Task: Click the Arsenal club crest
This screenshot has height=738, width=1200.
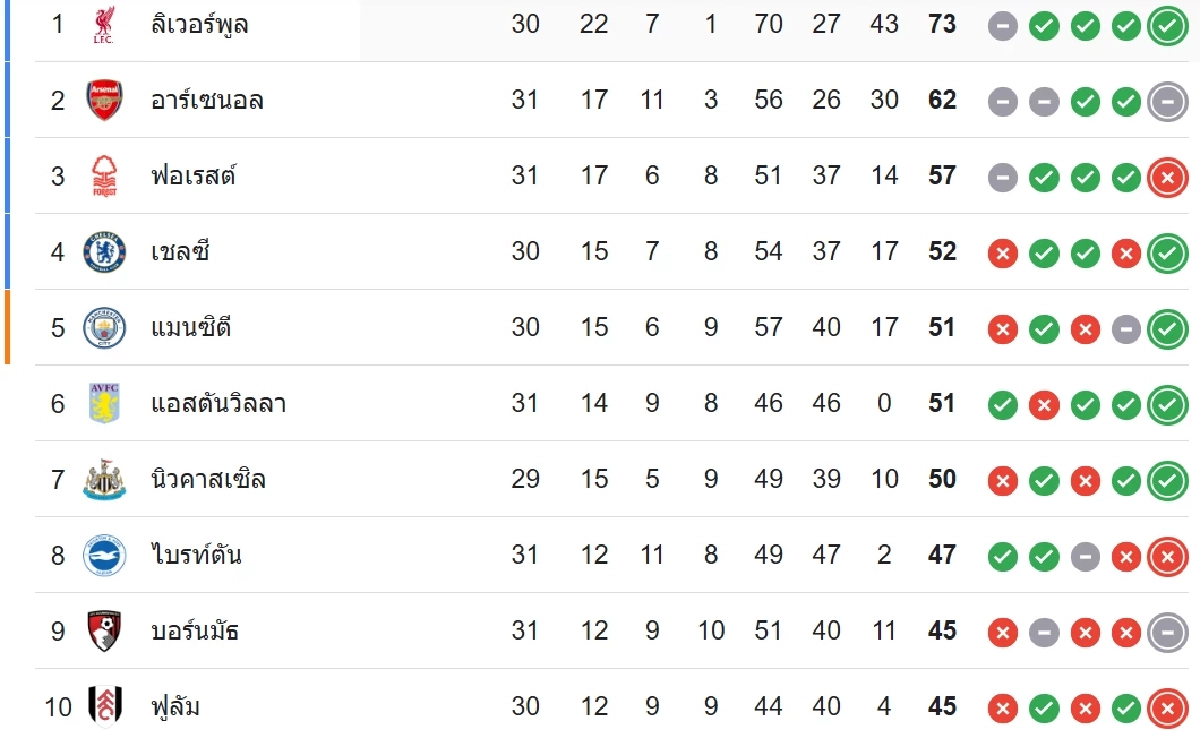Action: click(104, 100)
